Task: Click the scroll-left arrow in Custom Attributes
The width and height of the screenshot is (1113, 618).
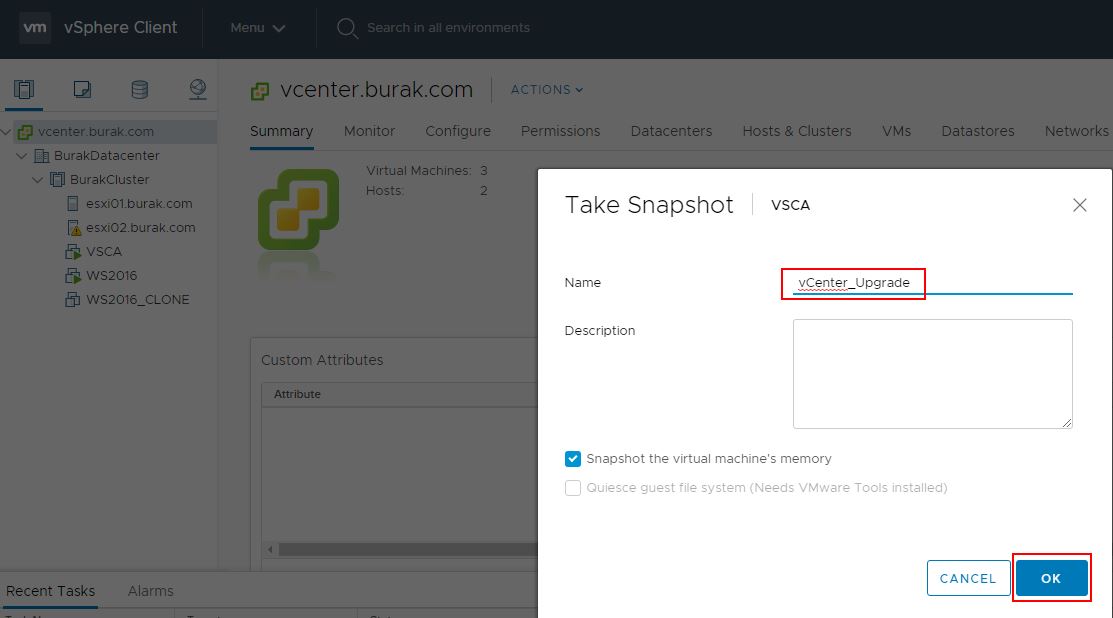Action: pyautogui.click(x=270, y=550)
